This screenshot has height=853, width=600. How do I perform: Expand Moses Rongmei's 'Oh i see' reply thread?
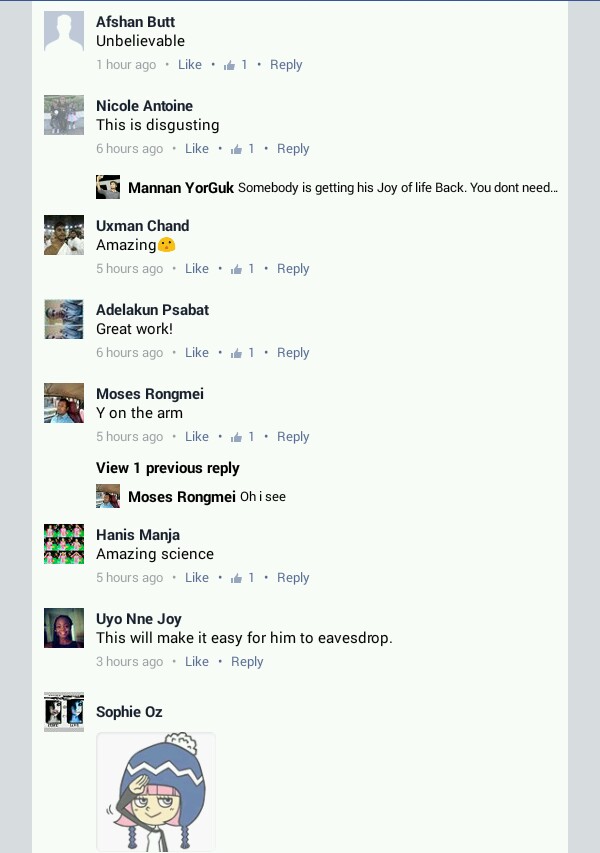point(263,497)
